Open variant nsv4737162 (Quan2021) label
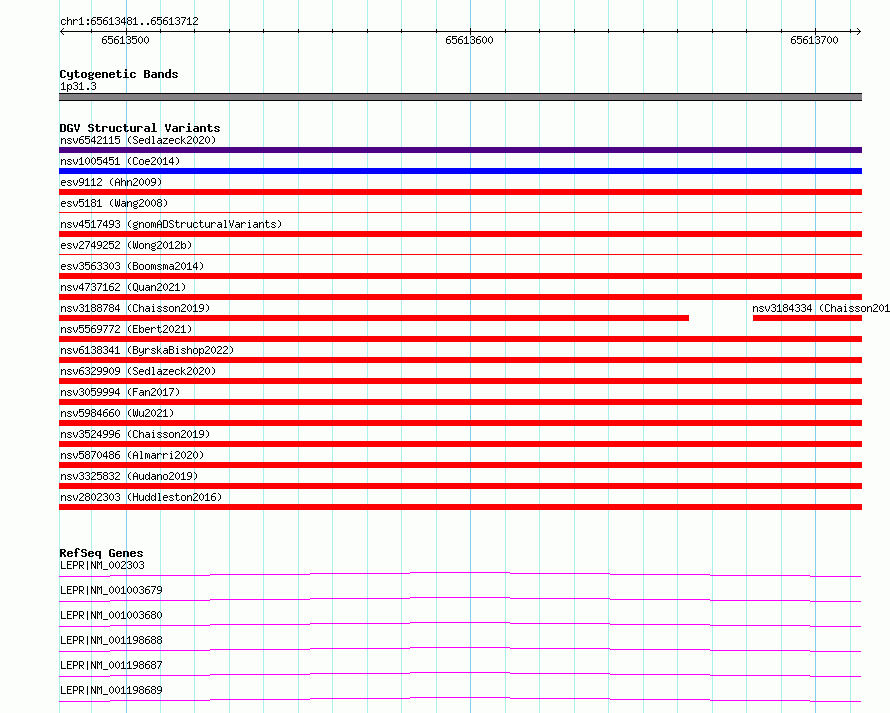Image resolution: width=890 pixels, height=713 pixels. click(123, 287)
